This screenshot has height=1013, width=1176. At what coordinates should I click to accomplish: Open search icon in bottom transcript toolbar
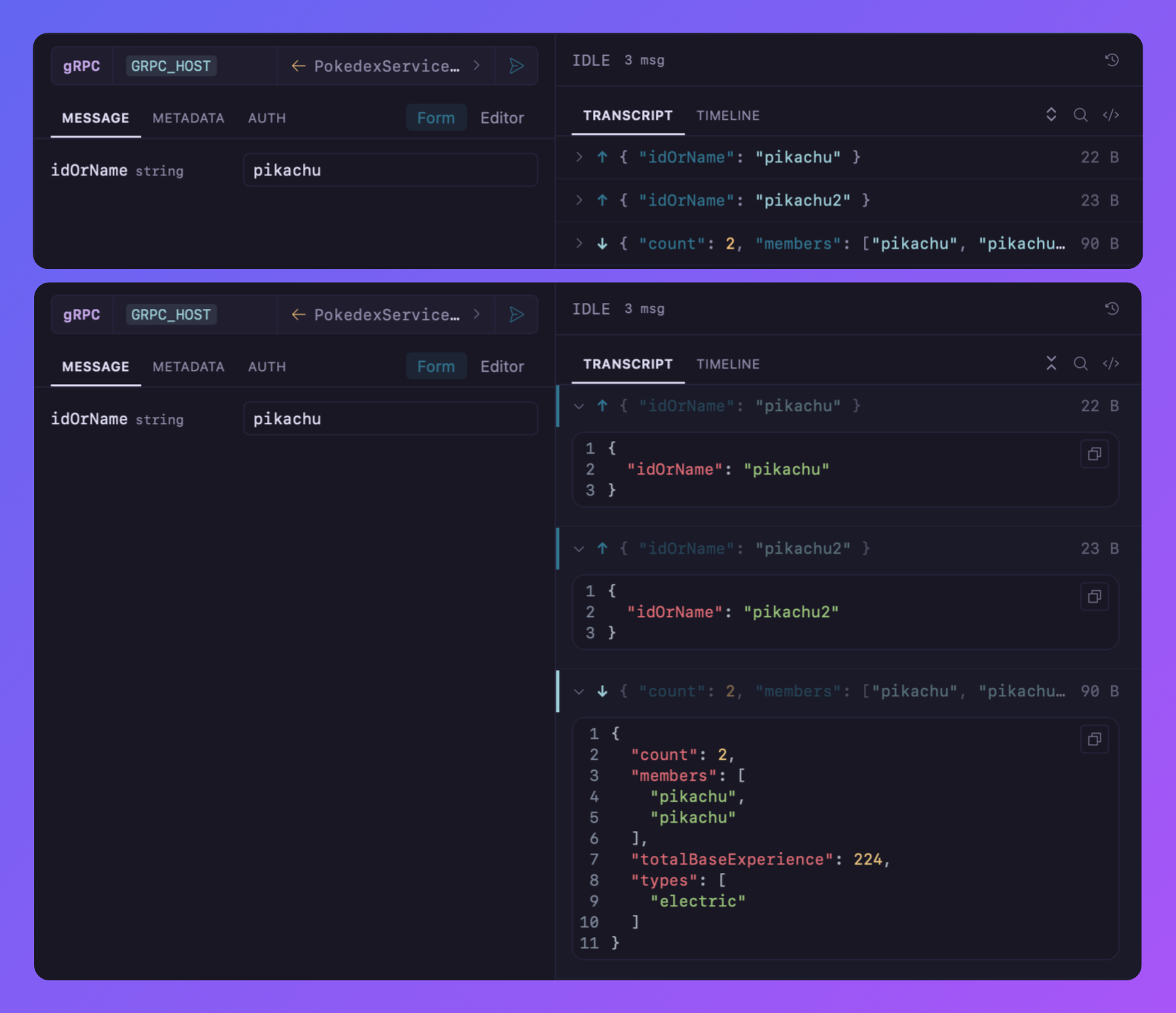point(1080,364)
